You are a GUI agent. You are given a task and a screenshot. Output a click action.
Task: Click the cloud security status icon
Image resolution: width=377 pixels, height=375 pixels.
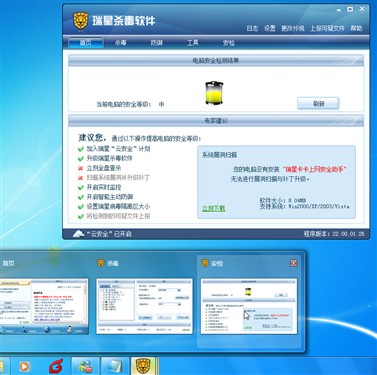[78, 234]
